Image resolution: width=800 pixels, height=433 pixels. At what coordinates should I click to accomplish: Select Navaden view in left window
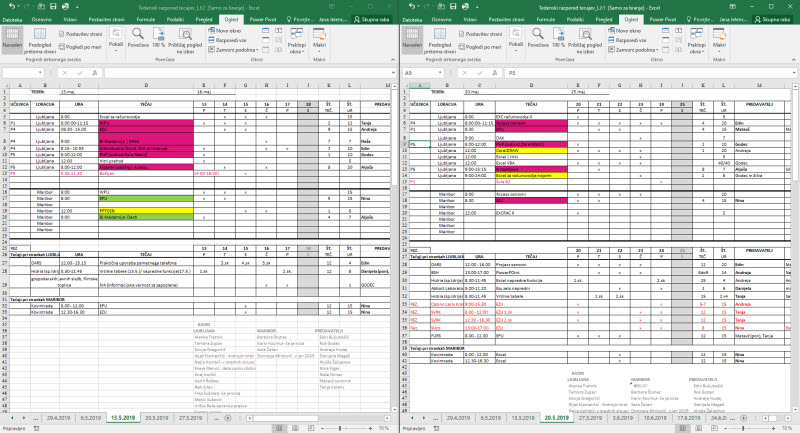(x=12, y=39)
